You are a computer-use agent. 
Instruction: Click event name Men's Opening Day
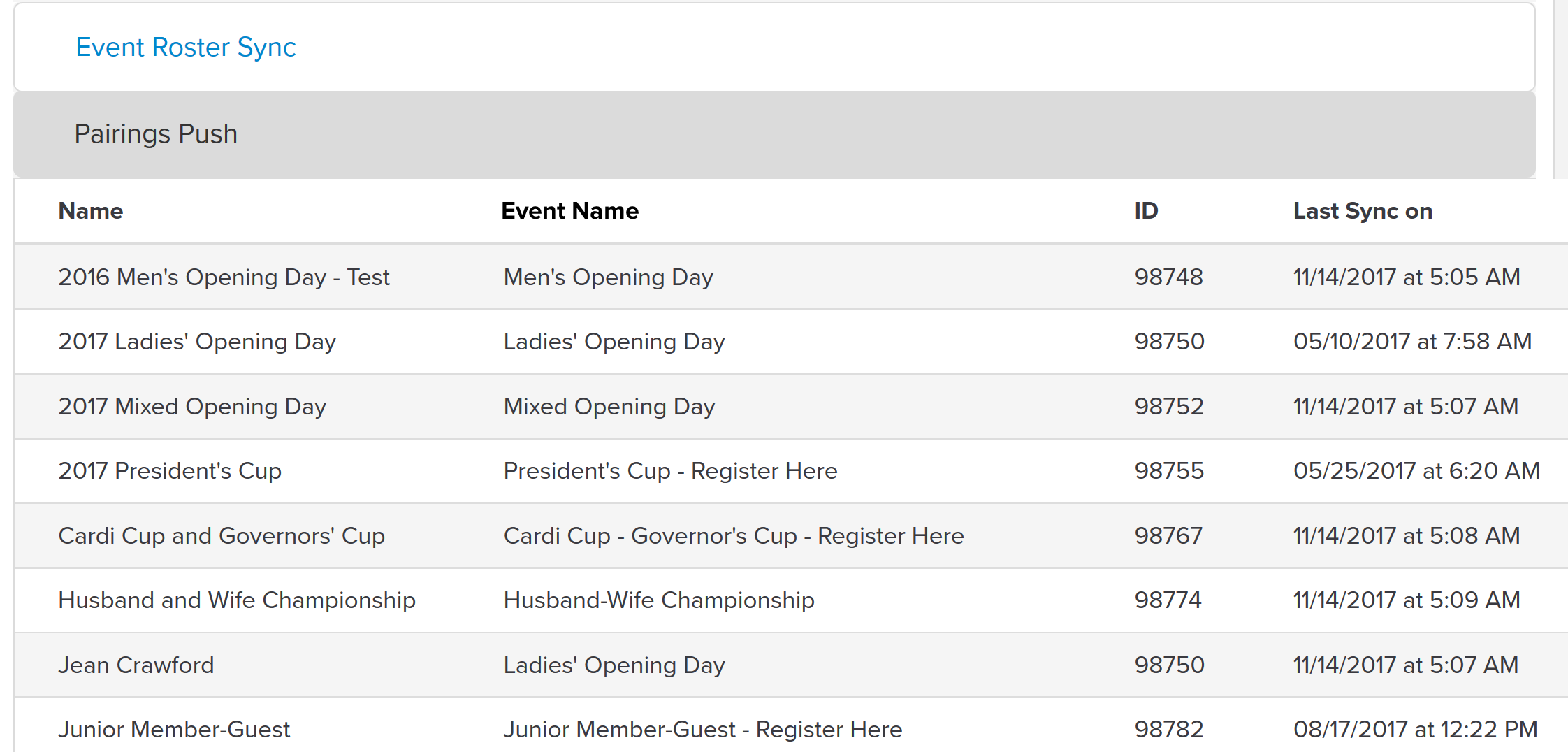609,277
